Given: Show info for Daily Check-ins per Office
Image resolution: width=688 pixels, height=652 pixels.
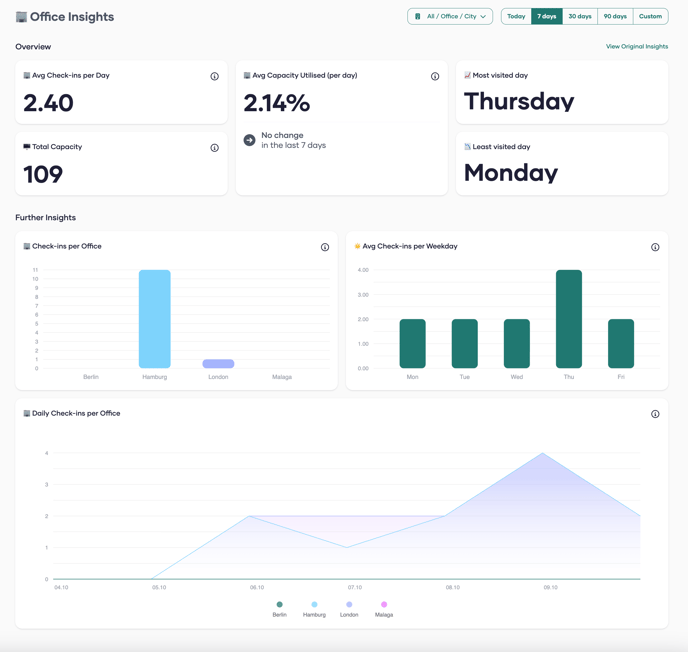Looking at the screenshot, I should click(655, 414).
